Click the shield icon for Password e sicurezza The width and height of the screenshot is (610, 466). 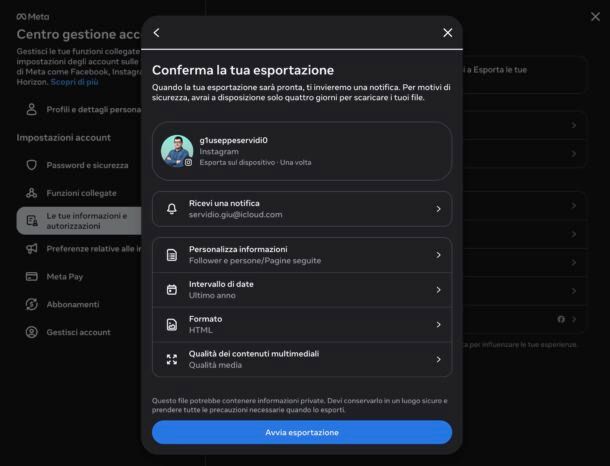click(x=32, y=165)
